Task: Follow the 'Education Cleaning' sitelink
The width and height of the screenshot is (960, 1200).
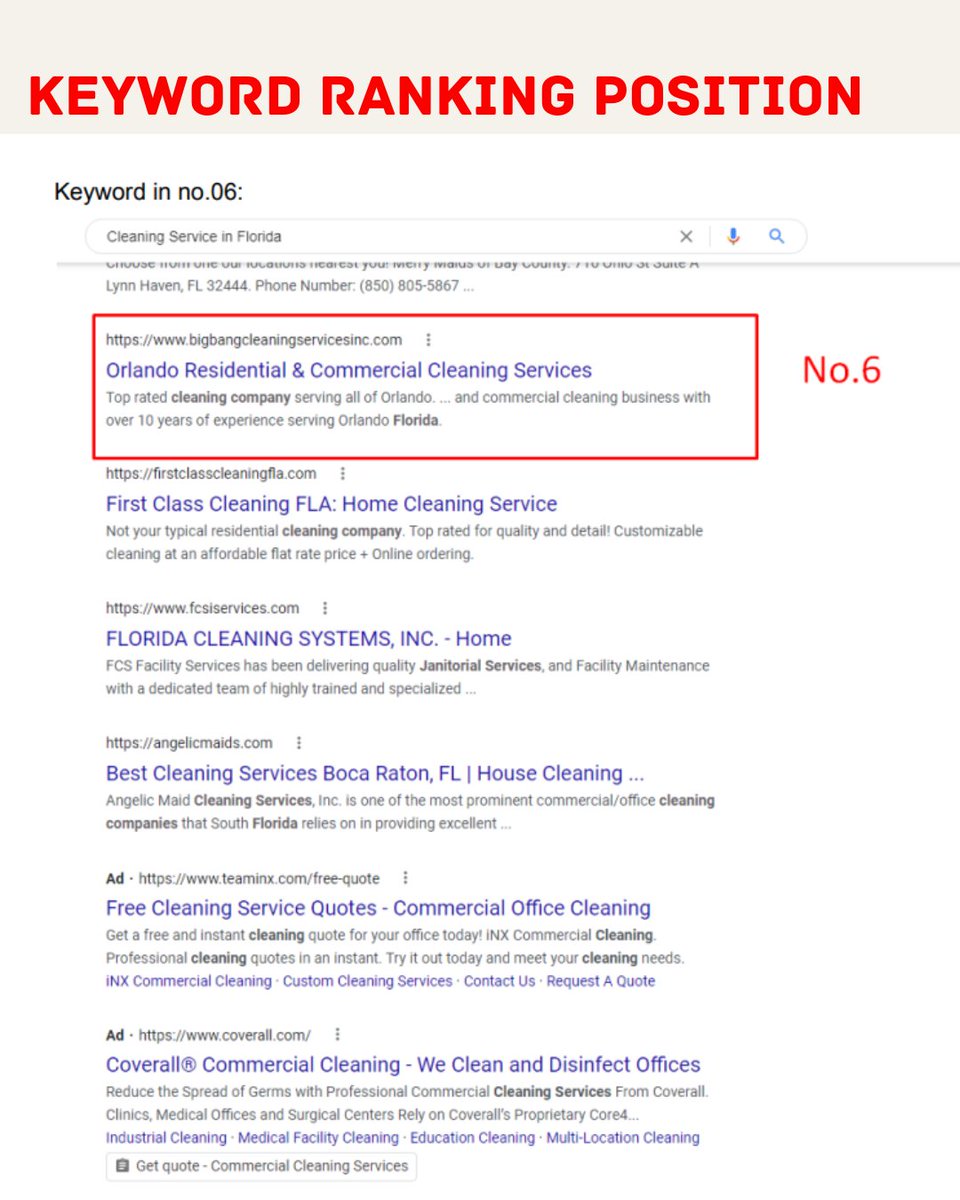Action: coord(472,1138)
